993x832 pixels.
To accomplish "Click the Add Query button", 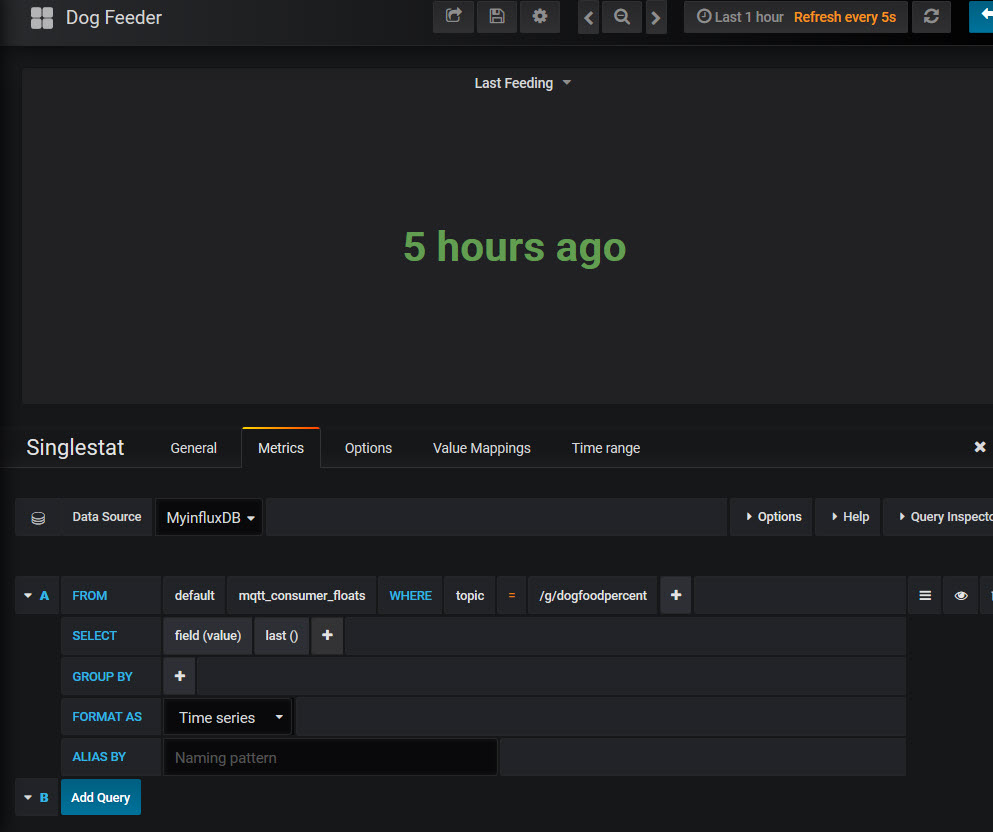I will pos(100,797).
